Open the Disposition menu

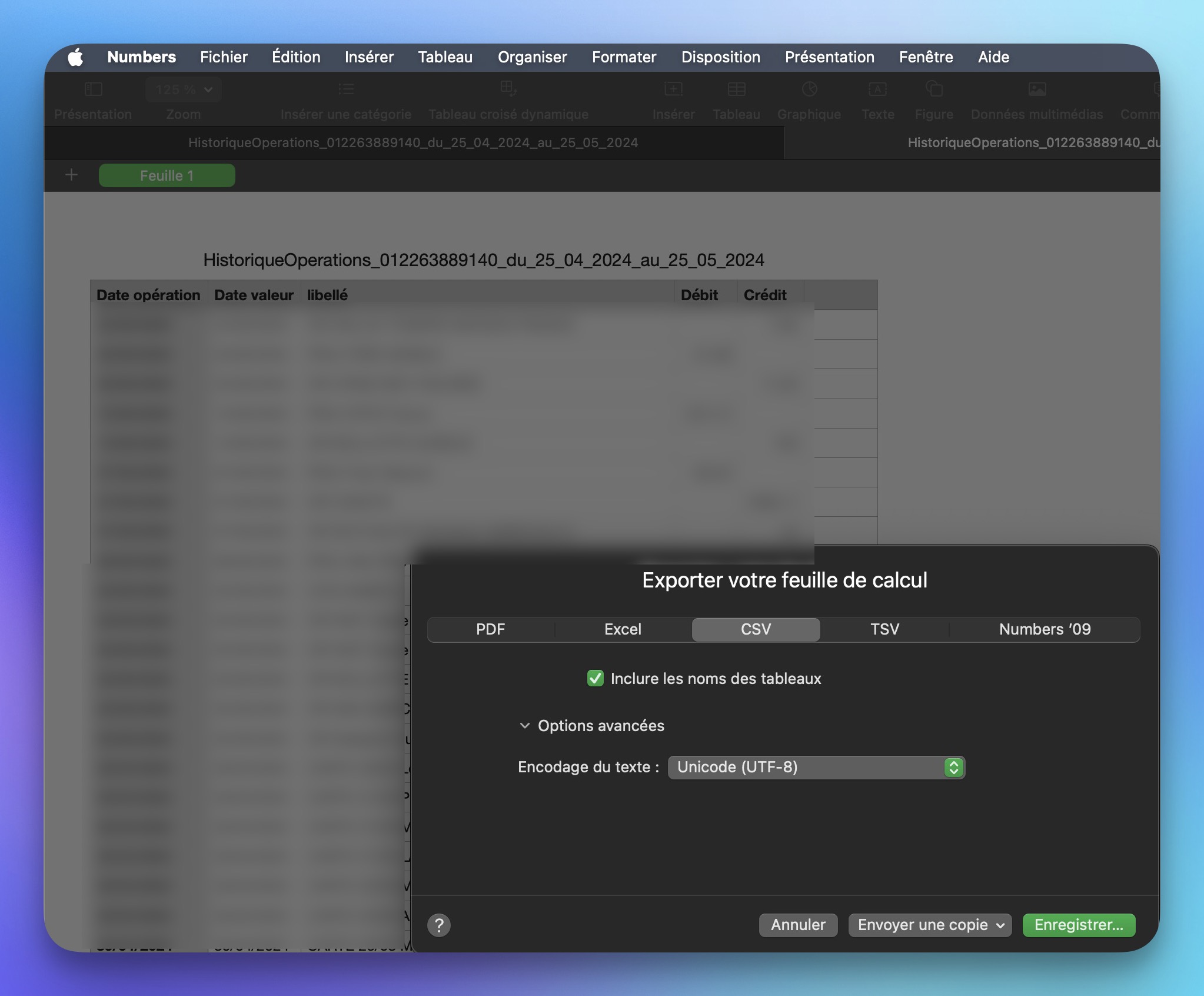[x=720, y=57]
